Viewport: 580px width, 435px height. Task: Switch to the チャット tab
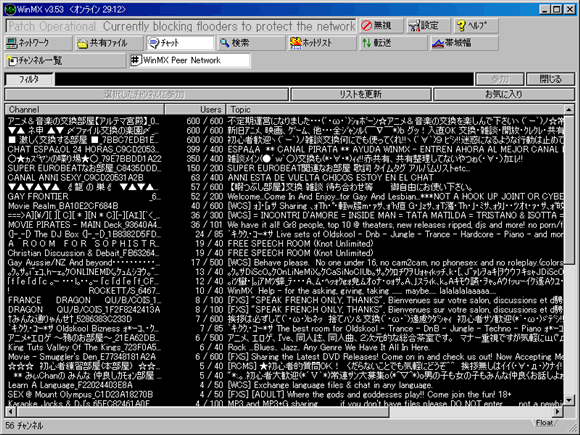click(180, 43)
